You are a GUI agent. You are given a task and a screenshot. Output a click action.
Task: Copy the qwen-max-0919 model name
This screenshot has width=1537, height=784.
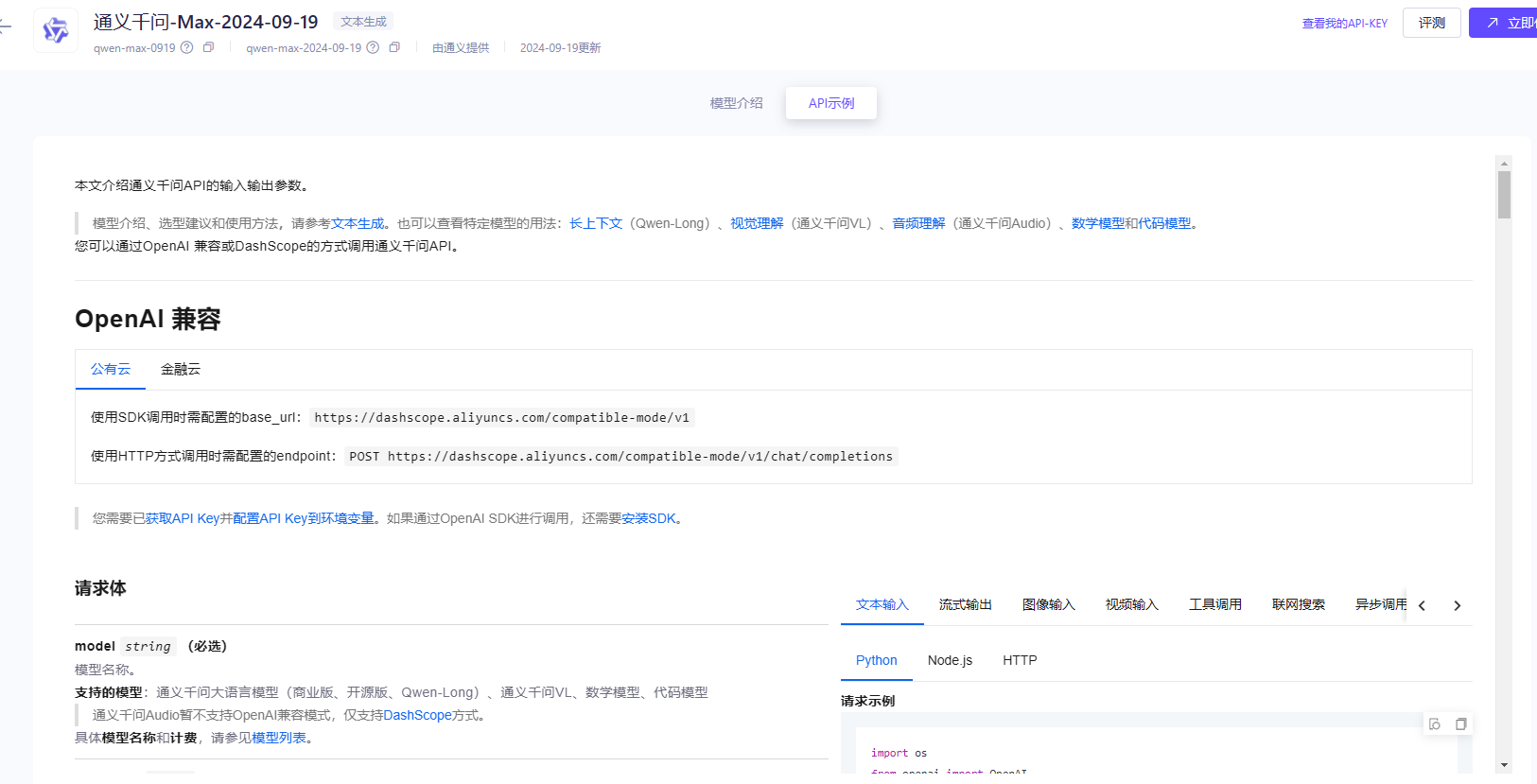(209, 47)
